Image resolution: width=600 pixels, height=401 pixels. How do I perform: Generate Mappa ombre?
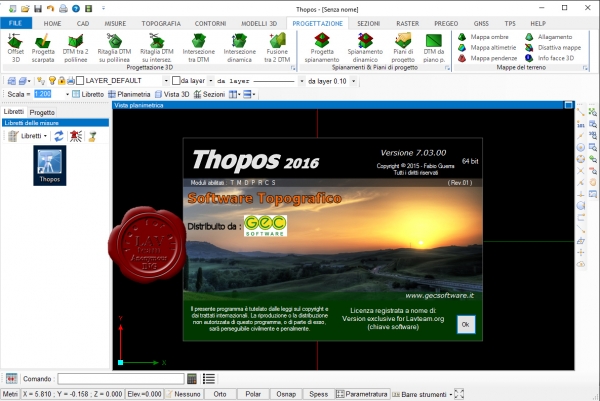click(483, 37)
